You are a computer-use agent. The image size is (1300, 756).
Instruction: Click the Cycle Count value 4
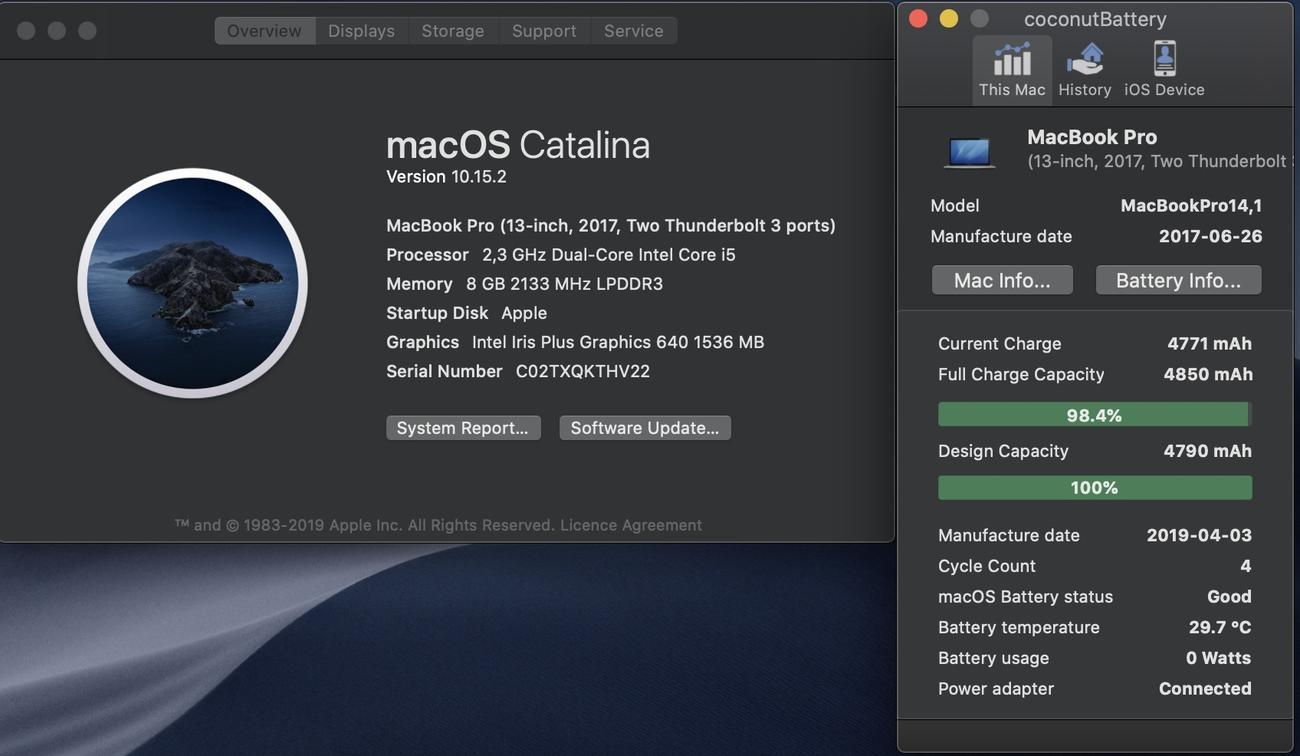(x=1246, y=566)
